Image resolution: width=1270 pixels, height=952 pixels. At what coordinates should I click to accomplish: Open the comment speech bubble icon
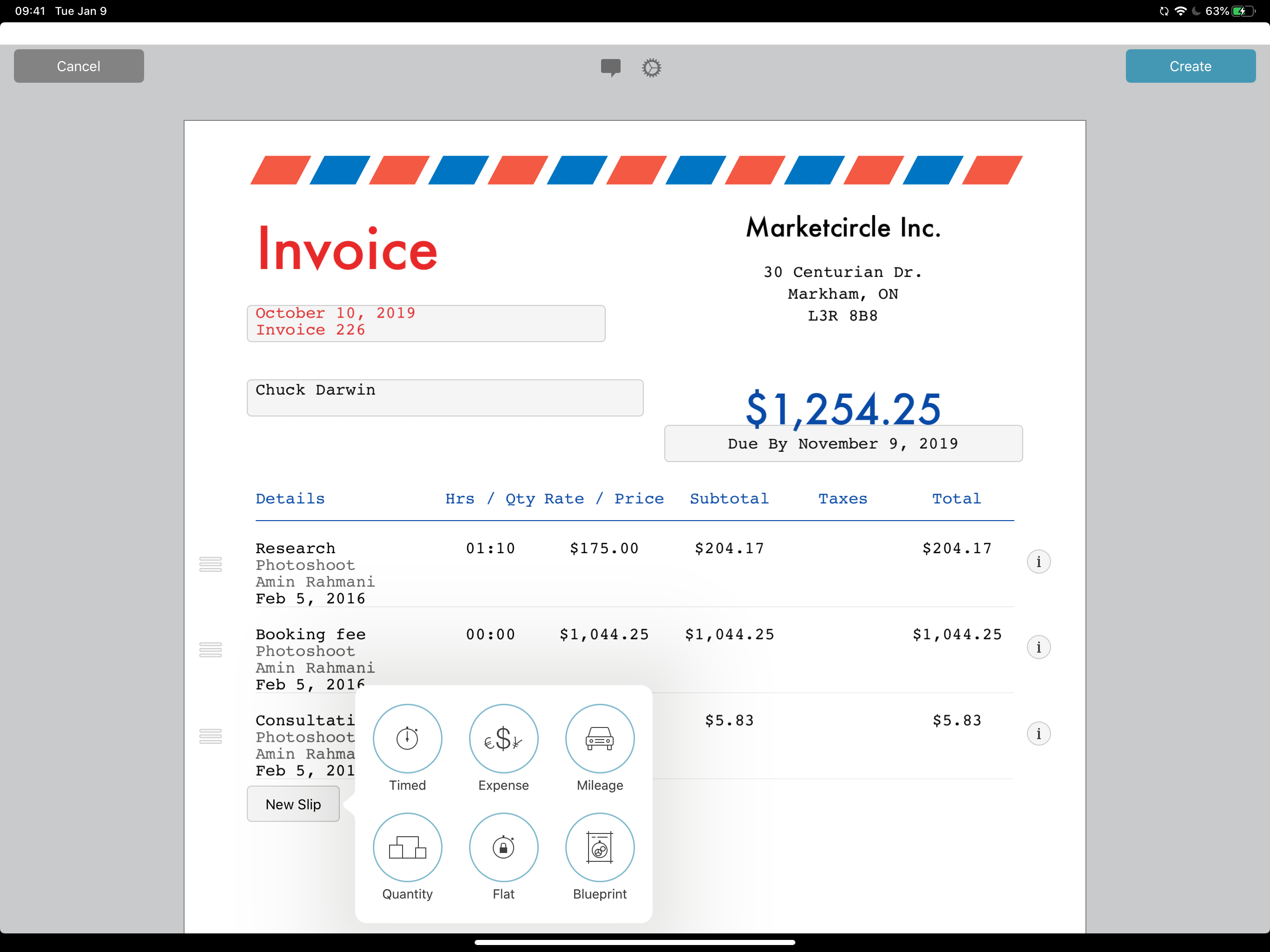pos(610,68)
